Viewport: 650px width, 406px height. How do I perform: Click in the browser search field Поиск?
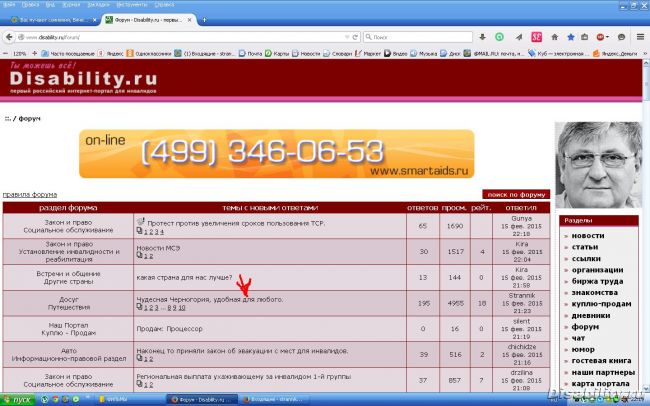418,37
